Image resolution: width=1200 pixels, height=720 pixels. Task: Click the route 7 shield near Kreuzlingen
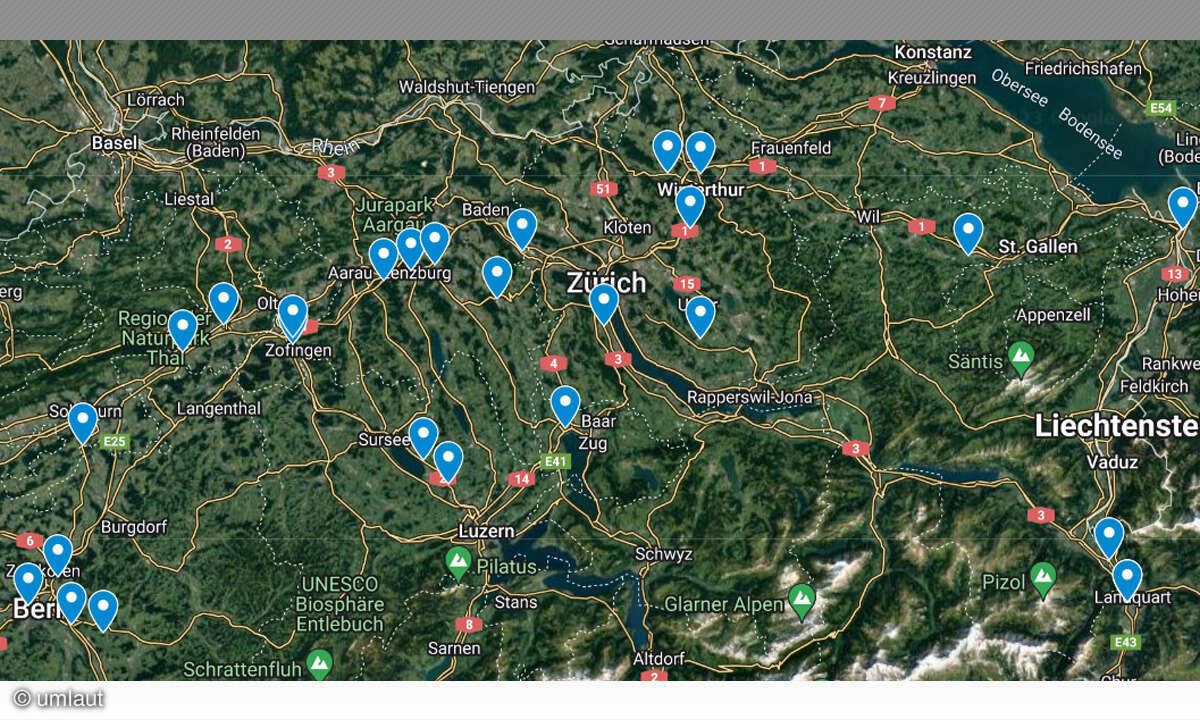coord(880,103)
